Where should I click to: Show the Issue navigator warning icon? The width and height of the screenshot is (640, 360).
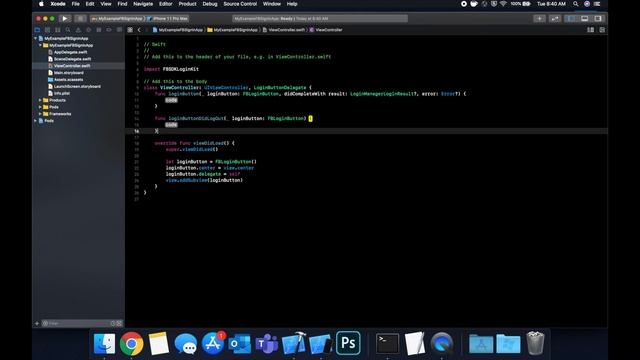click(x=78, y=30)
